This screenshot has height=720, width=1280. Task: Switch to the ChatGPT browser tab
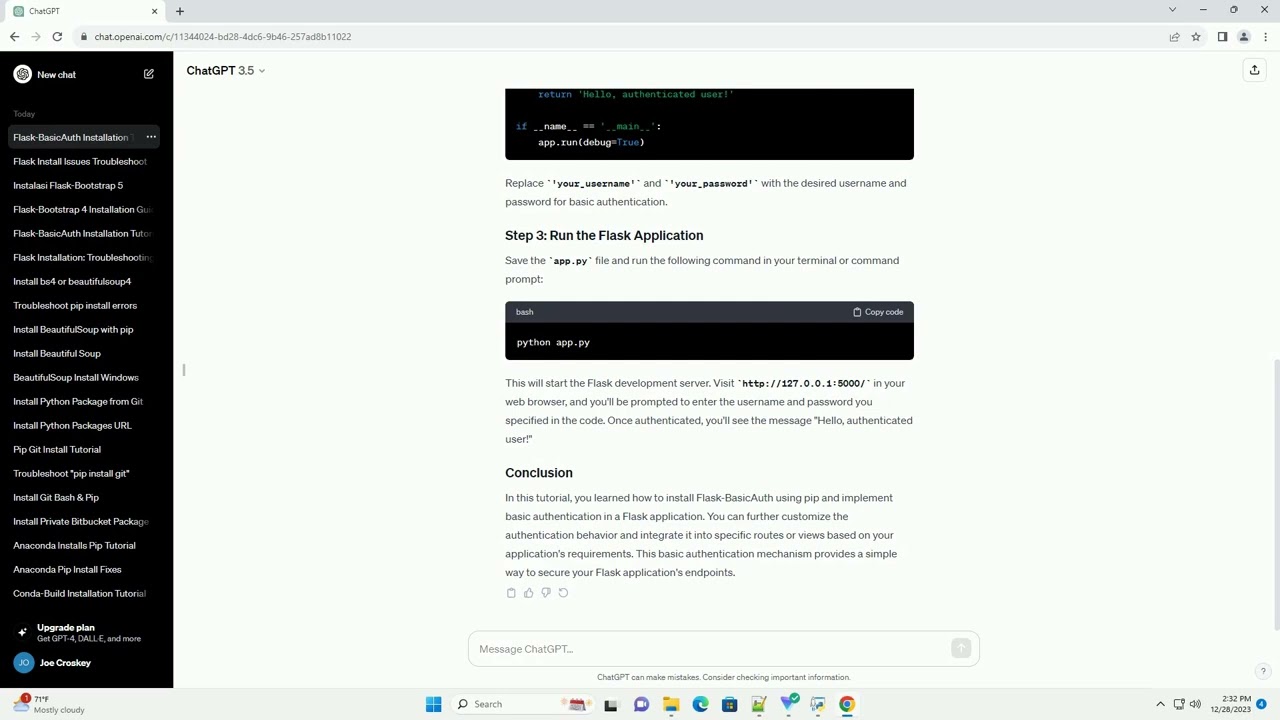tap(84, 11)
